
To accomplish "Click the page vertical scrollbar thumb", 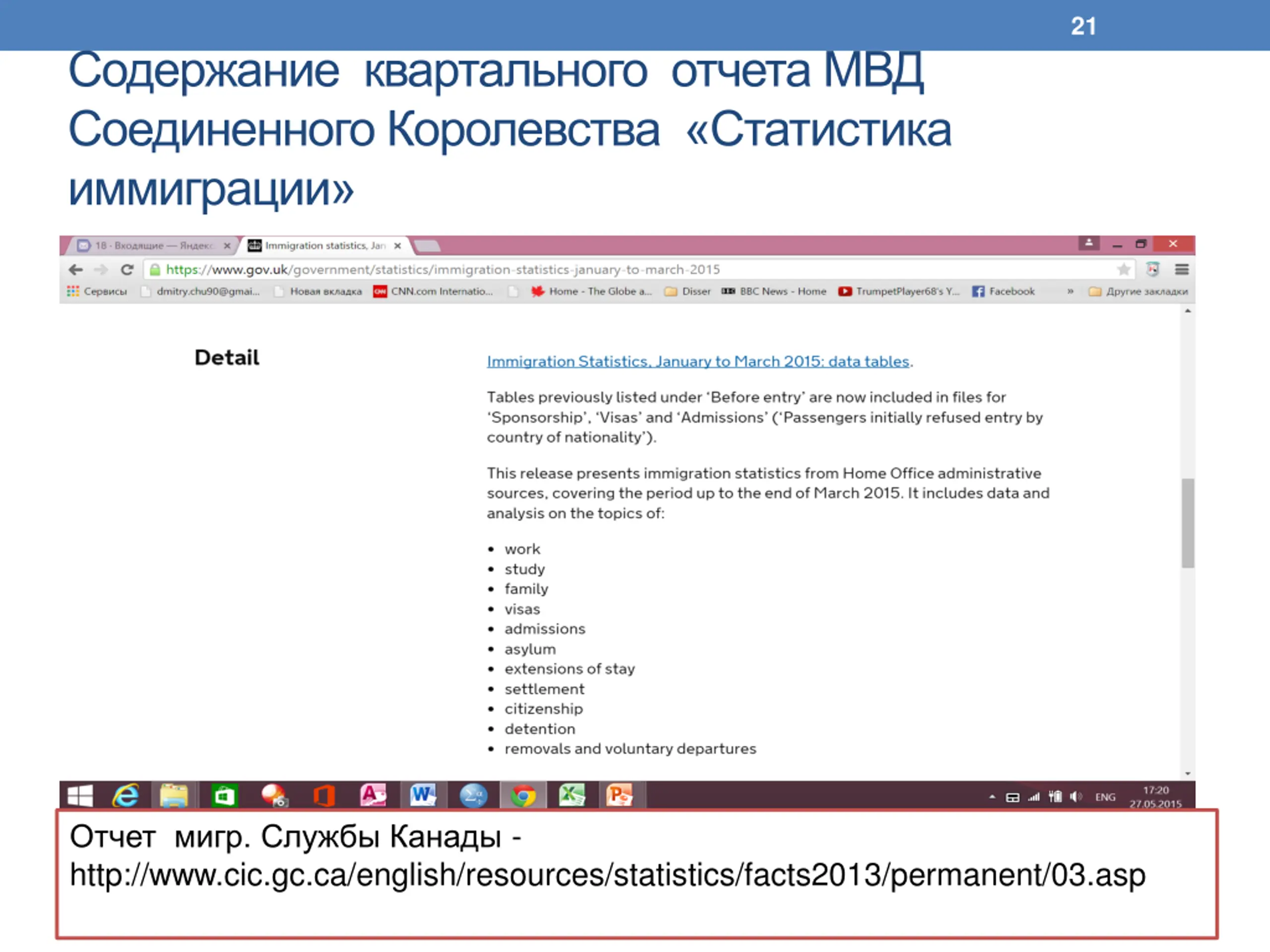I will click(x=1188, y=523).
